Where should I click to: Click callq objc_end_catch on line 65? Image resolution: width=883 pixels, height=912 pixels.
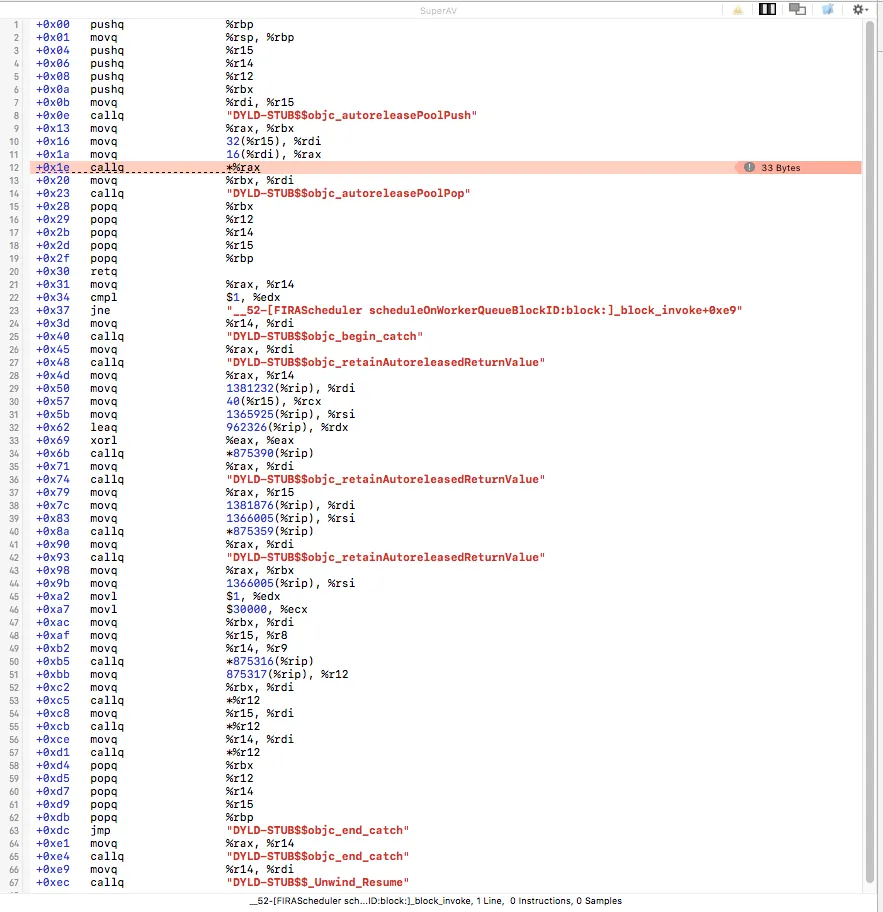[x=317, y=856]
